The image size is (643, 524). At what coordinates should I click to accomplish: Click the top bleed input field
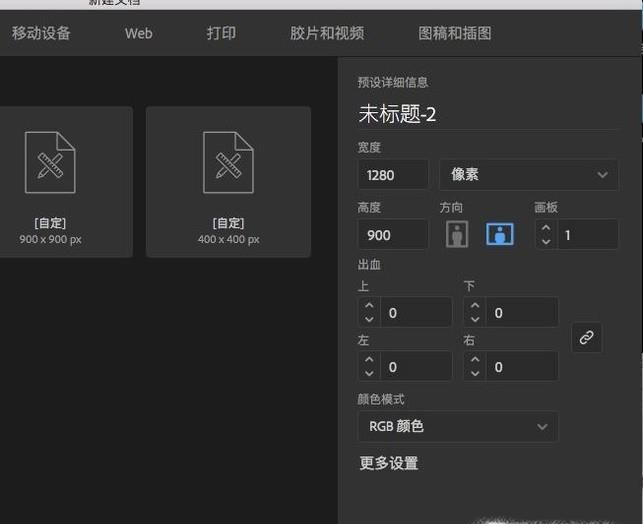[x=416, y=312]
